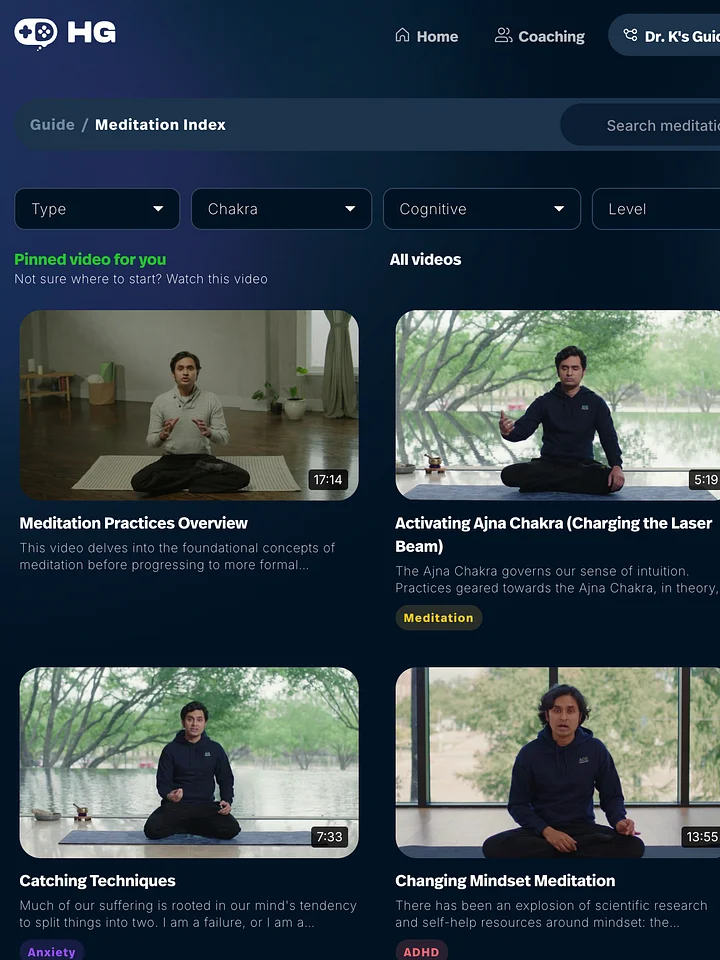Open the Level filter dropdown
The height and width of the screenshot is (960, 720).
[x=656, y=209]
